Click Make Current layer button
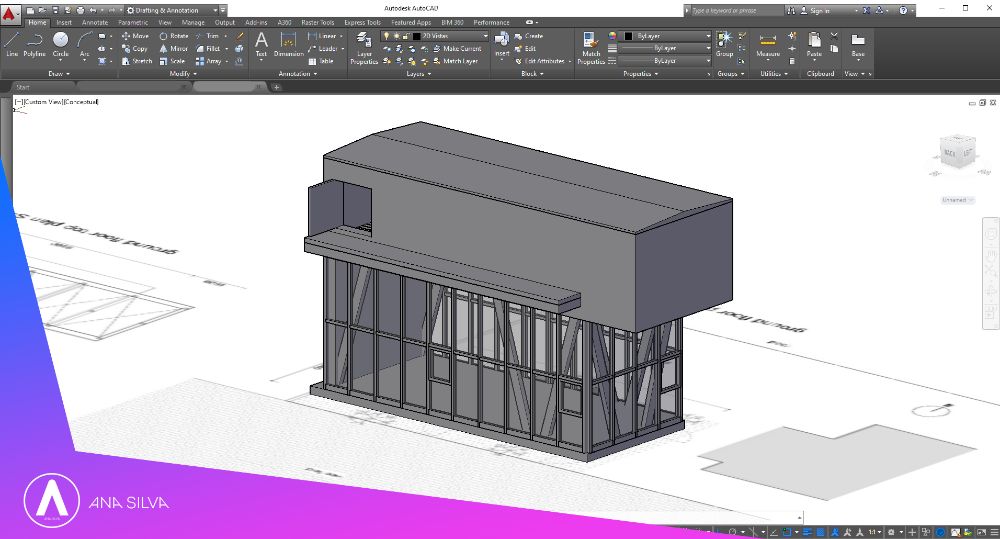This screenshot has height=539, width=1000. click(457, 48)
